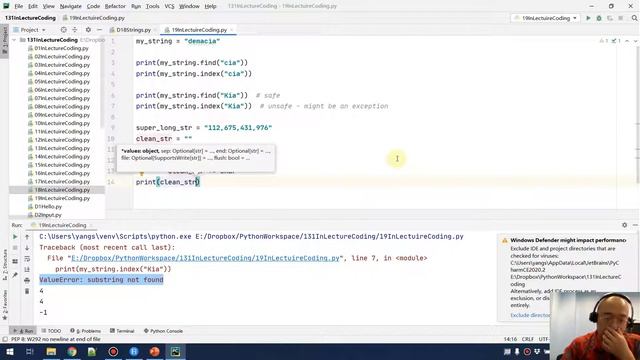Click the print icon in Run panel

point(27,280)
